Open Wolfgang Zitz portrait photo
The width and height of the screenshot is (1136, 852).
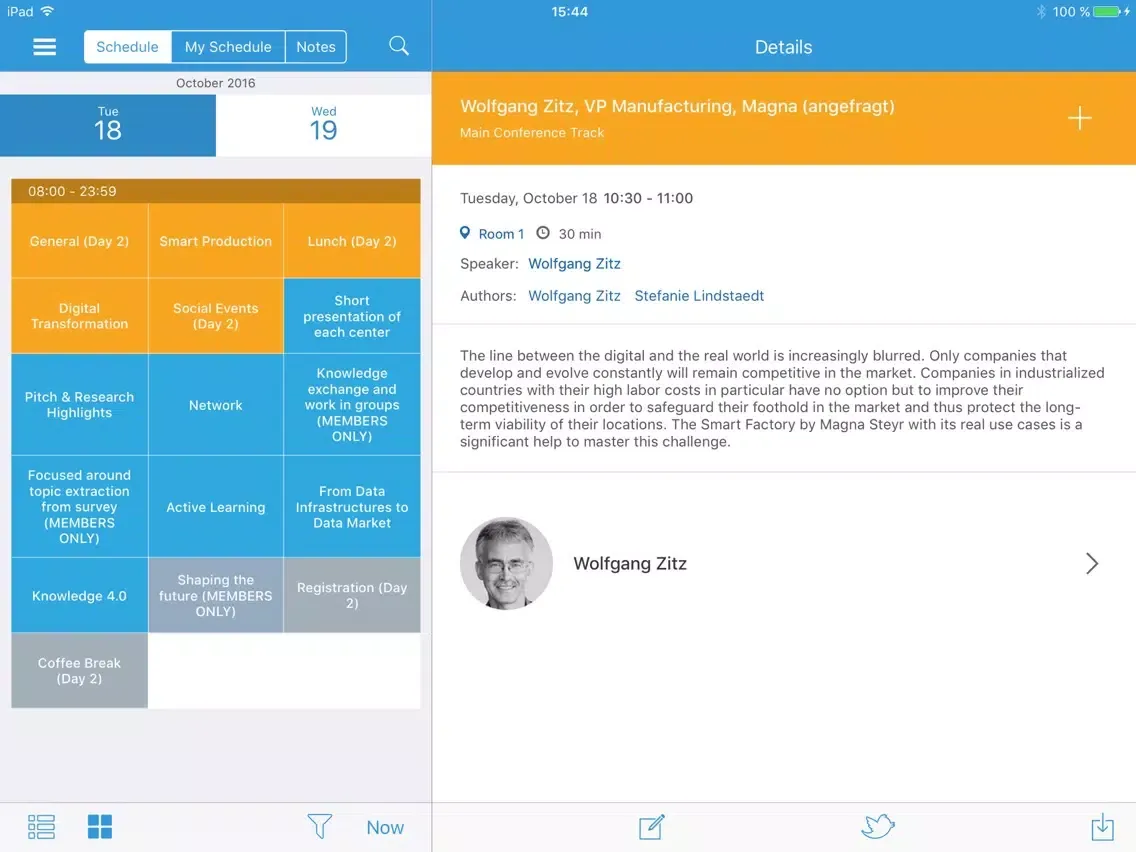click(506, 564)
